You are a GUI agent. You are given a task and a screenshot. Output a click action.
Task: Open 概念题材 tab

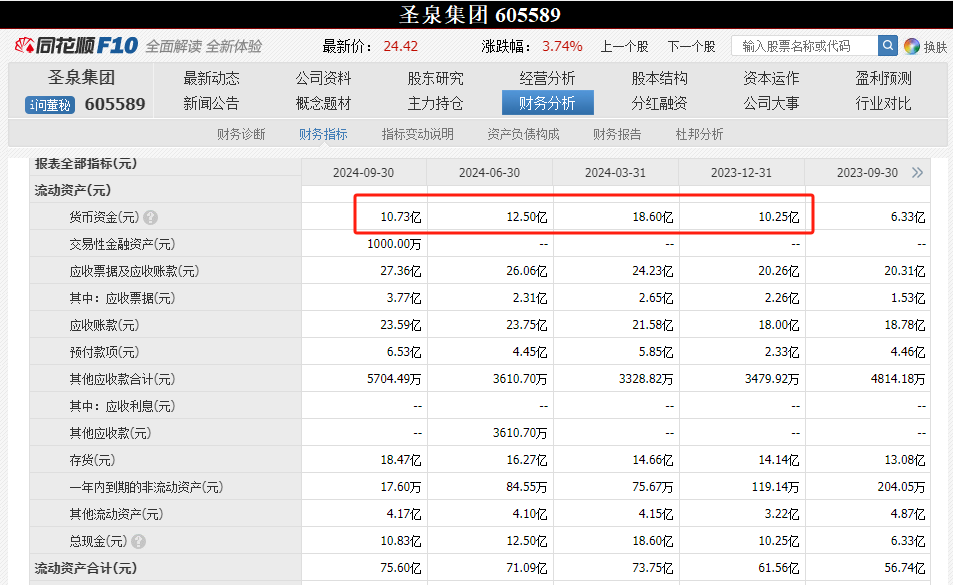click(x=323, y=104)
